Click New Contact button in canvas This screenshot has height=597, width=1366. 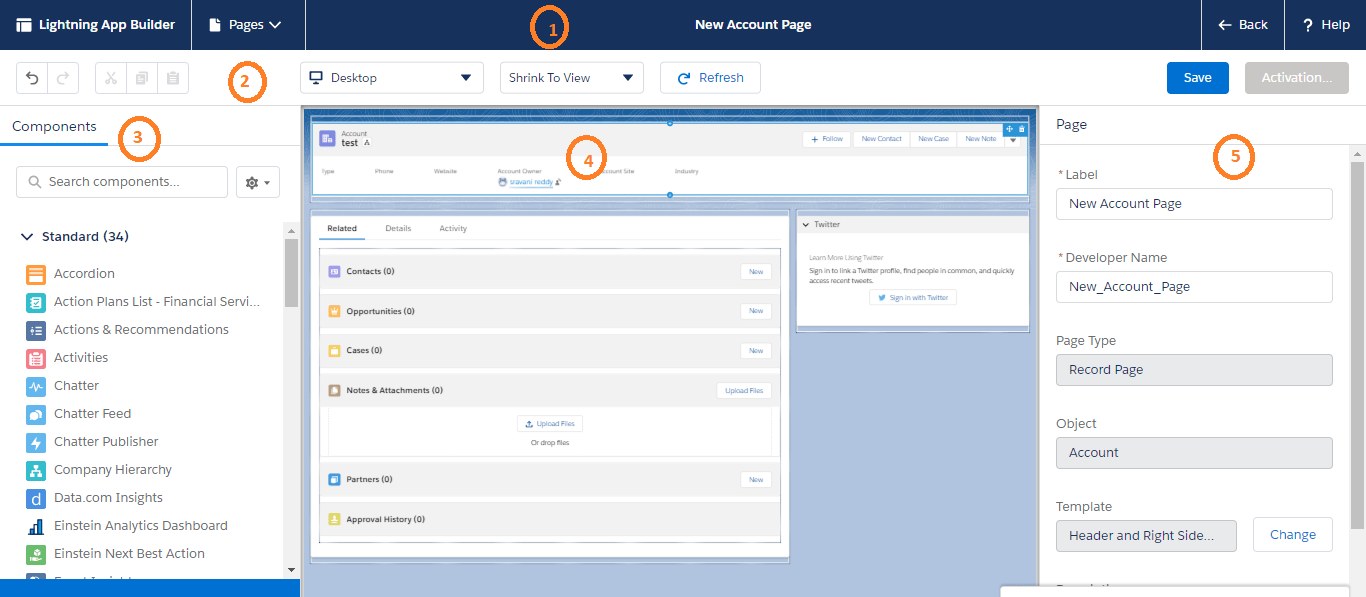click(x=882, y=139)
